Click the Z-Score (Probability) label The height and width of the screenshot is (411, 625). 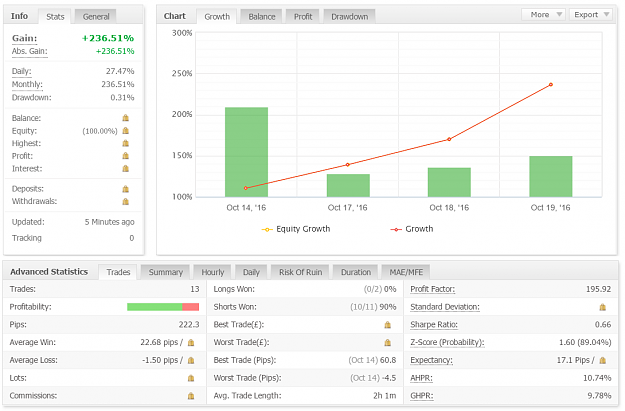click(x=447, y=342)
